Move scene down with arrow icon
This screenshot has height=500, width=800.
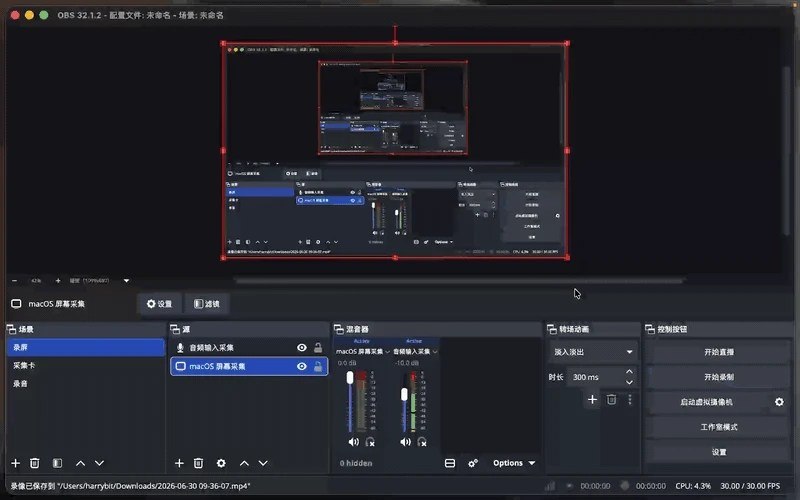point(99,463)
